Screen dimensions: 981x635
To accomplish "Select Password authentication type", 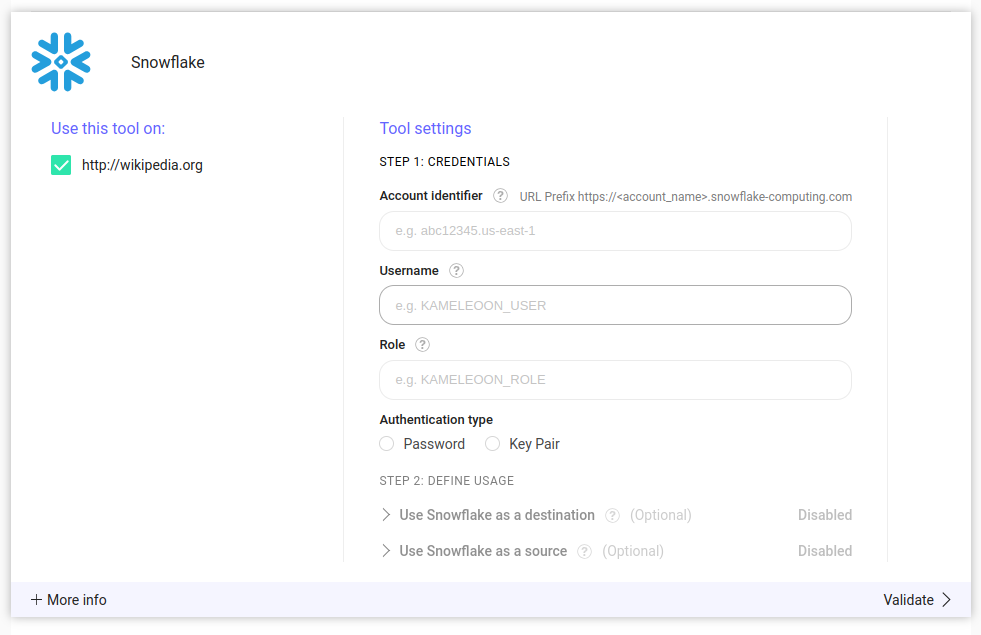I will pyautogui.click(x=387, y=444).
